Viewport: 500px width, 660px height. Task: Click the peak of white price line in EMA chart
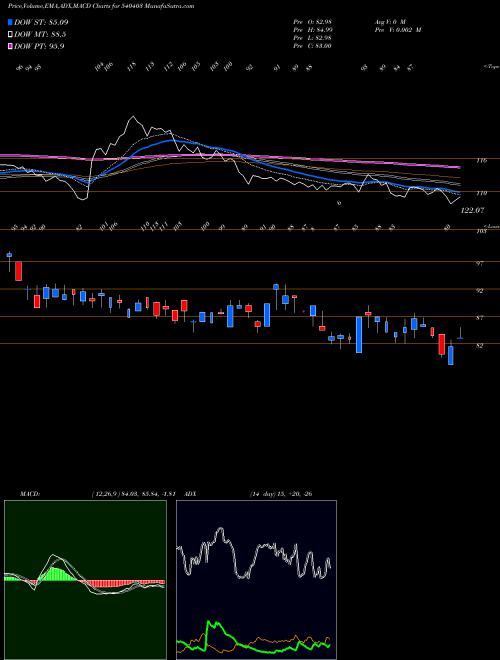tap(133, 117)
